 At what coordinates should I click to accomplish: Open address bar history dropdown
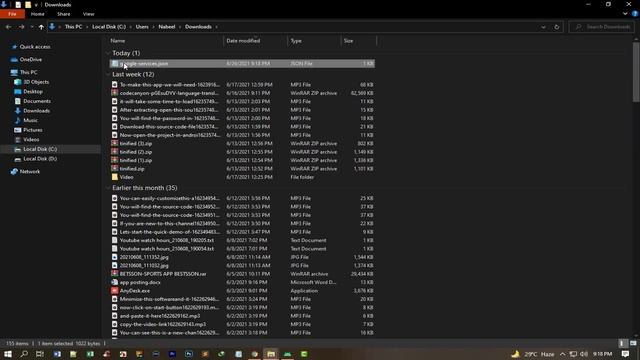[543, 27]
